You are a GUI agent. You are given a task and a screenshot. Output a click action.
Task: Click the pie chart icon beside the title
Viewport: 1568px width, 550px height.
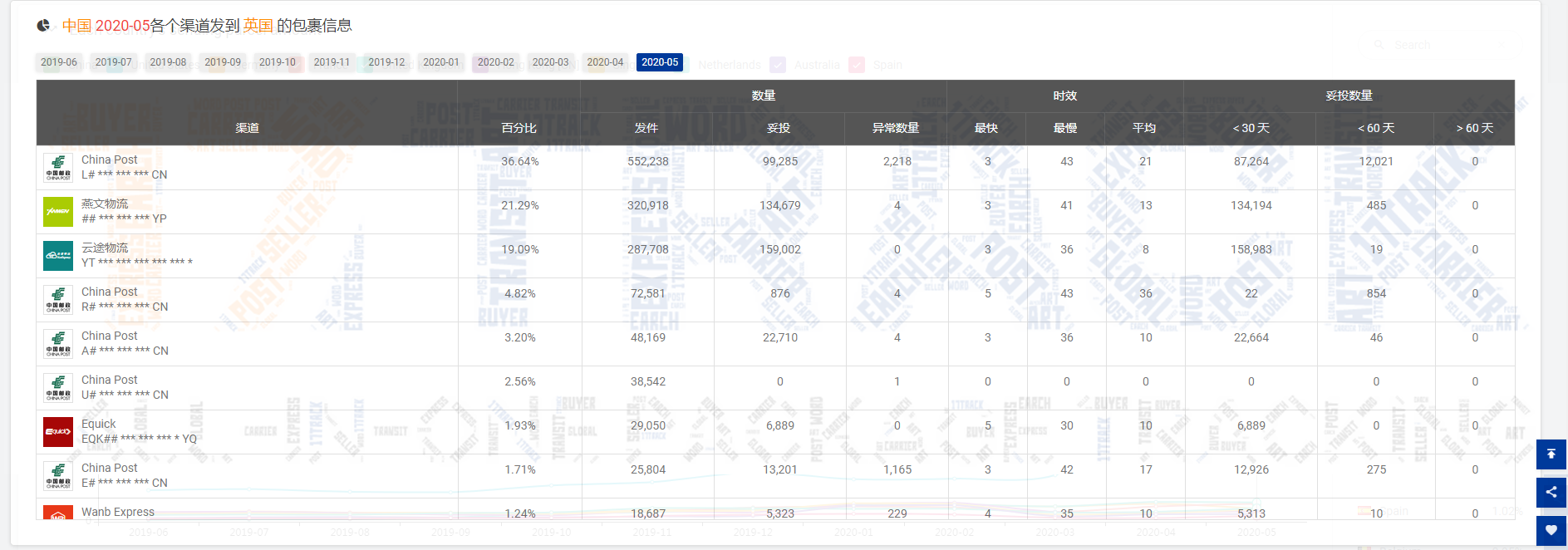pyautogui.click(x=43, y=26)
